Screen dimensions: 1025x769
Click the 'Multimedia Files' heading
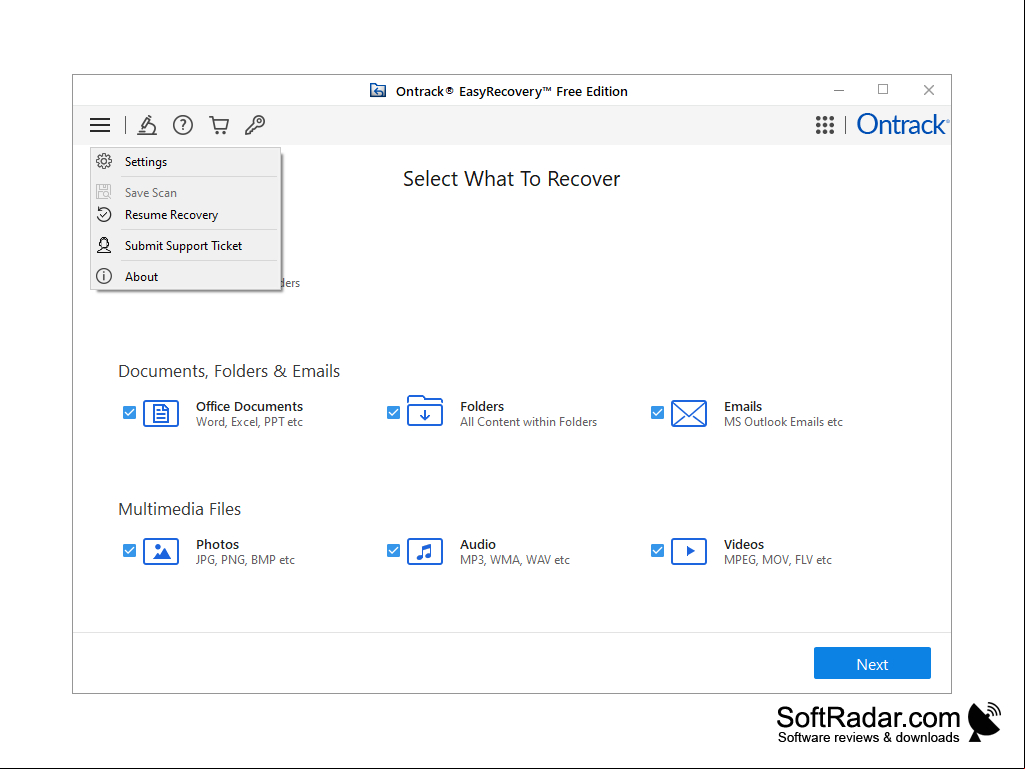(x=179, y=509)
